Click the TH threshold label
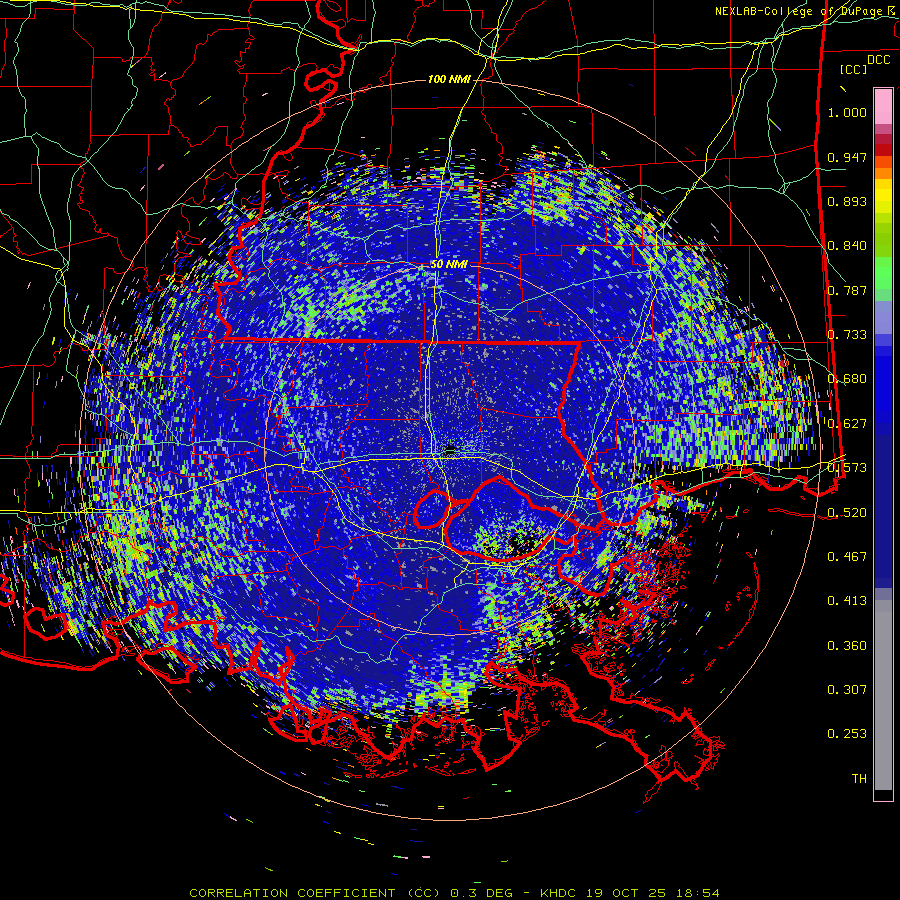This screenshot has width=900, height=900. pyautogui.click(x=859, y=779)
